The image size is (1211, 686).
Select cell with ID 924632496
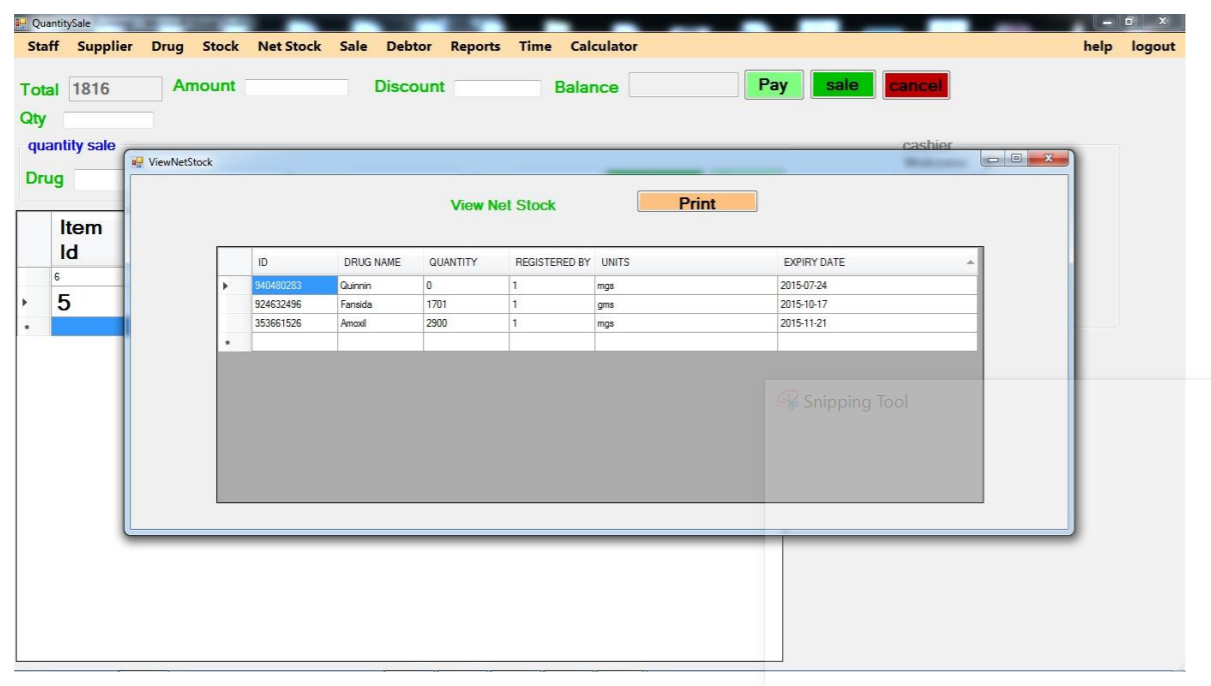[294, 304]
